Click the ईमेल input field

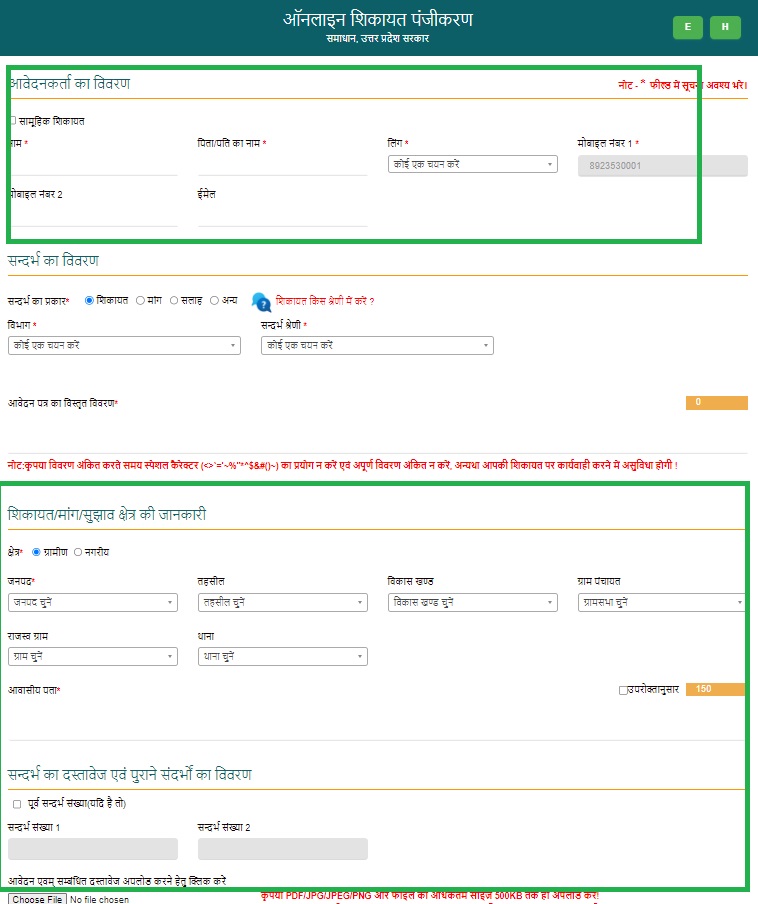click(x=282, y=216)
